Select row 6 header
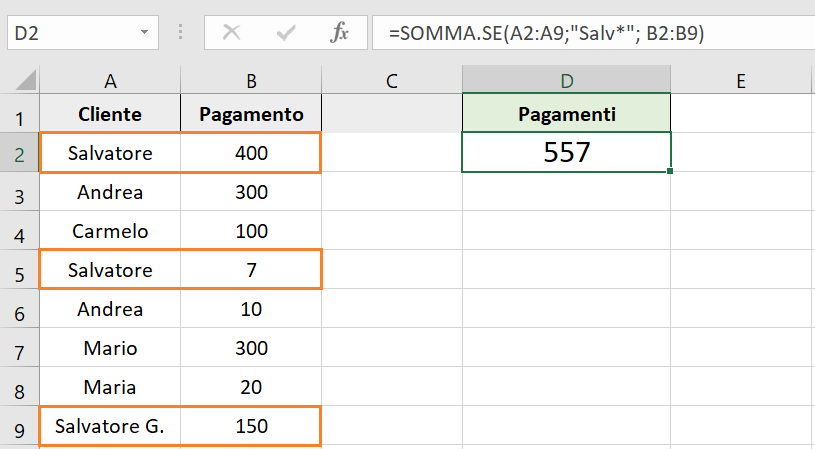The width and height of the screenshot is (815, 449). (20, 308)
